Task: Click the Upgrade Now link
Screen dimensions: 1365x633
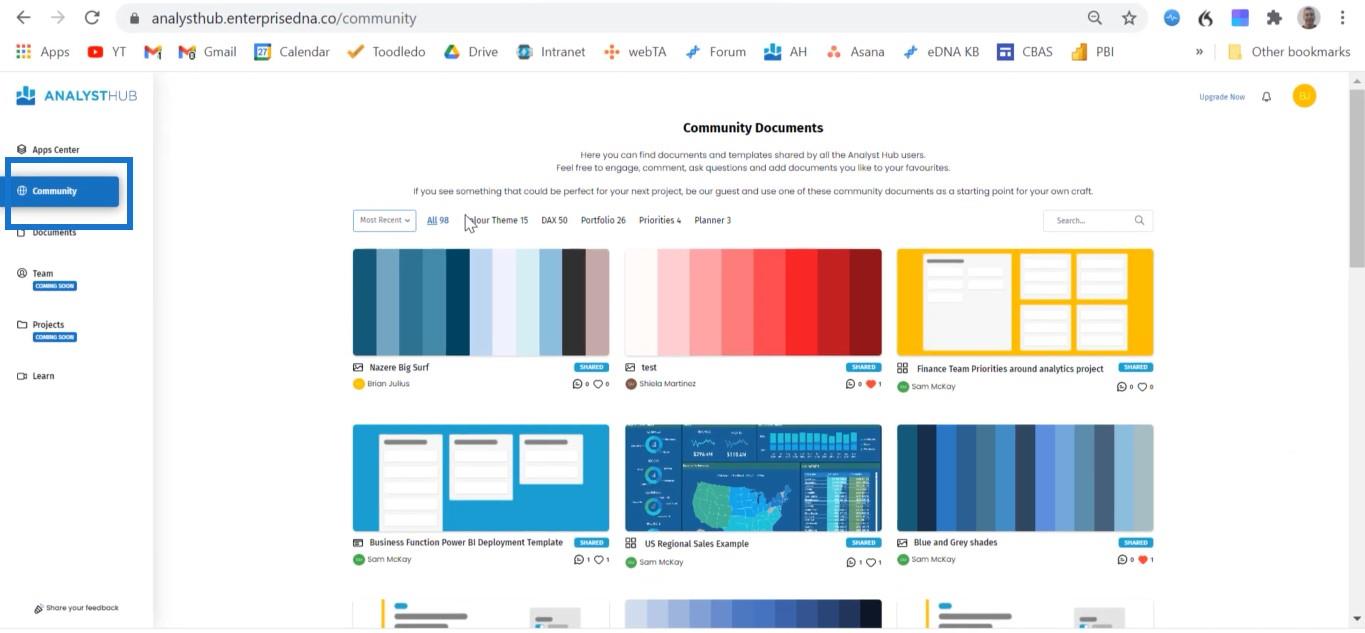Action: pyautogui.click(x=1222, y=97)
